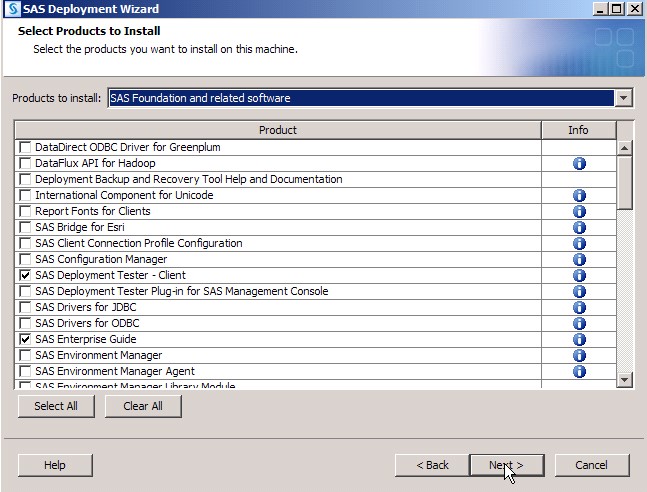647x492 pixels.
Task: Check SAS Deployment Tester Plug-in for Management Console
Action: (x=25, y=291)
